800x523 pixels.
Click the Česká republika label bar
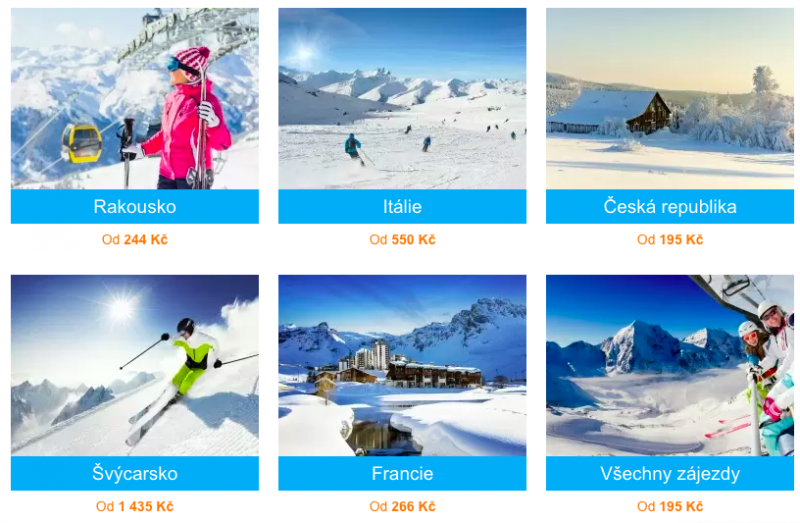pyautogui.click(x=670, y=207)
